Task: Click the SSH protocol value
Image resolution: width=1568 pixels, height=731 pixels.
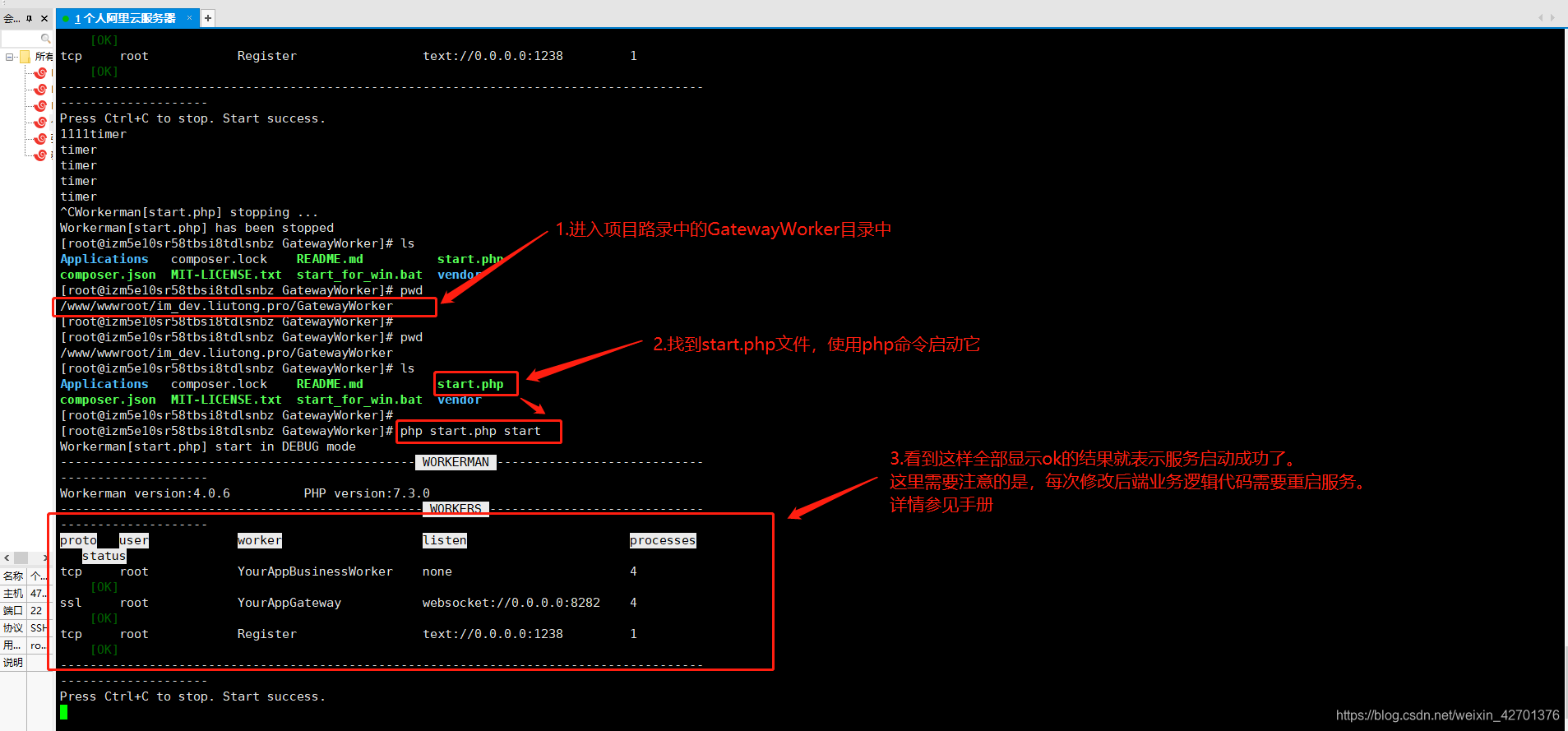Action: [x=39, y=627]
